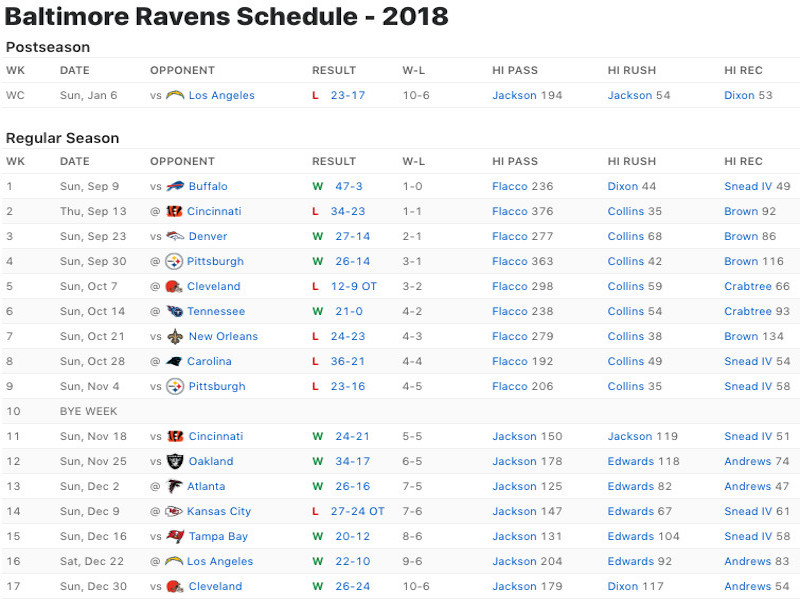Click the Andrews 83 receiving link
This screenshot has width=800, height=600.
[757, 561]
